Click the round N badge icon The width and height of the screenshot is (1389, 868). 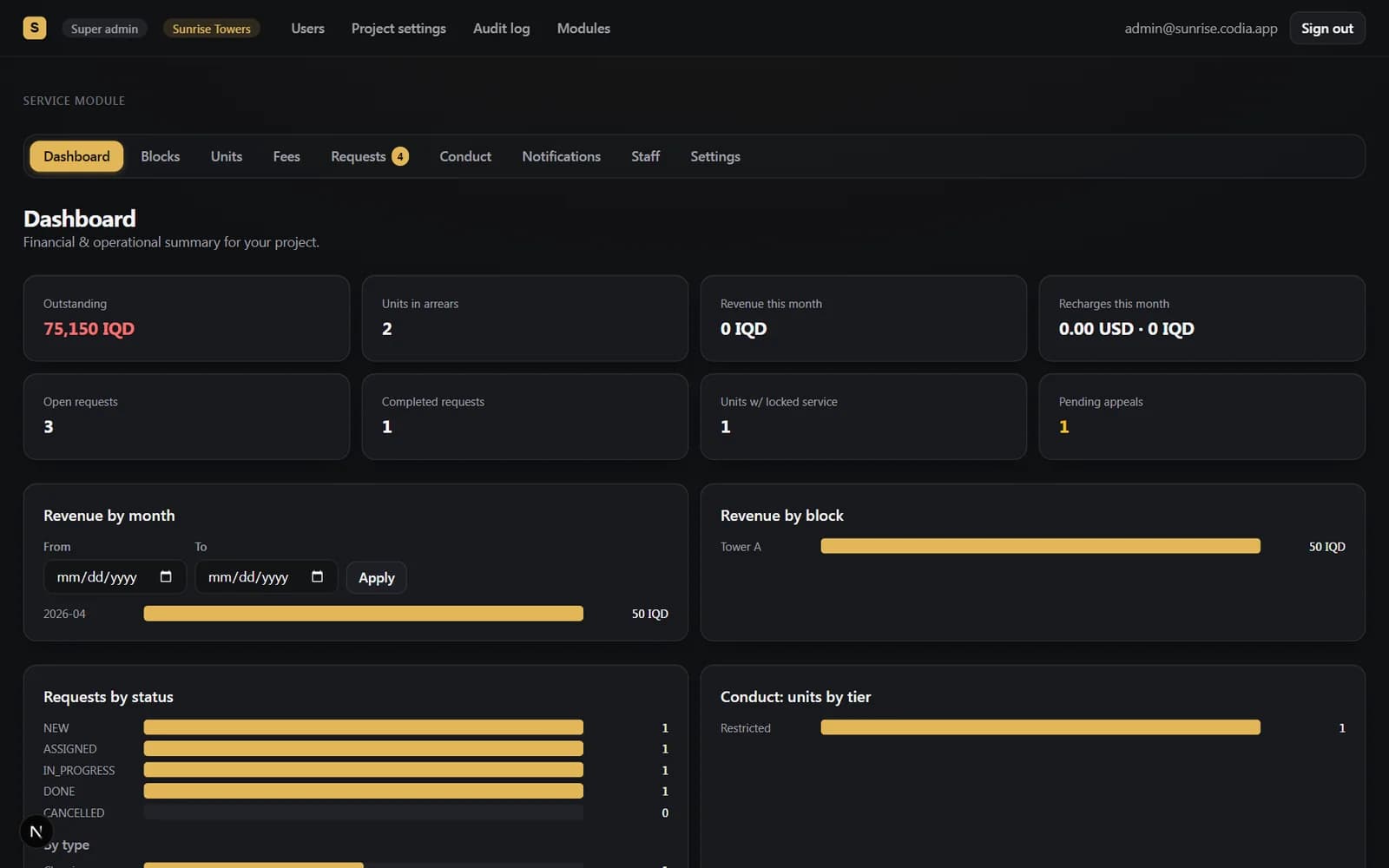pos(36,832)
